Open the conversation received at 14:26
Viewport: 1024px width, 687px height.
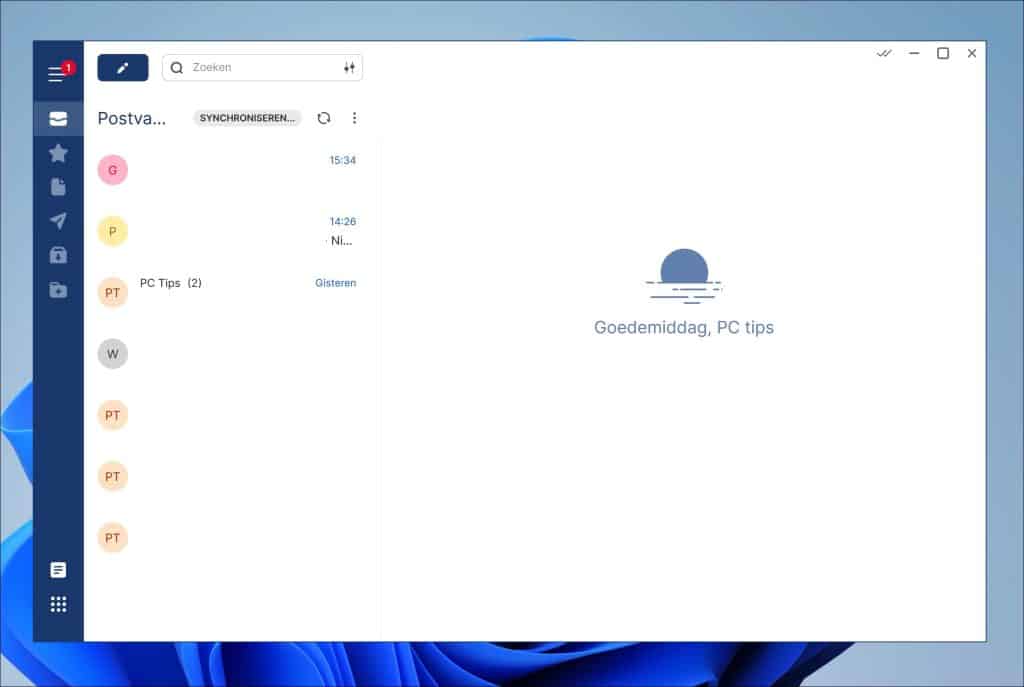pyautogui.click(x=230, y=231)
